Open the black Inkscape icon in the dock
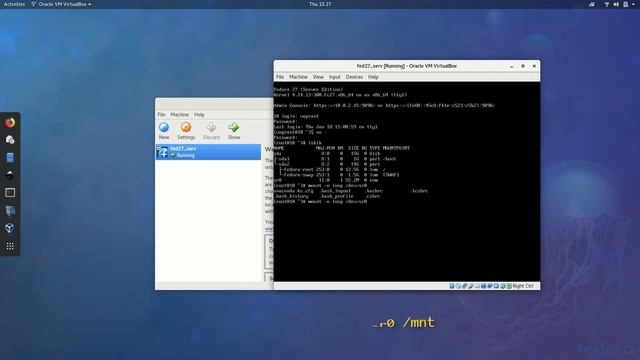The height and width of the screenshot is (360, 640). [x=10, y=175]
